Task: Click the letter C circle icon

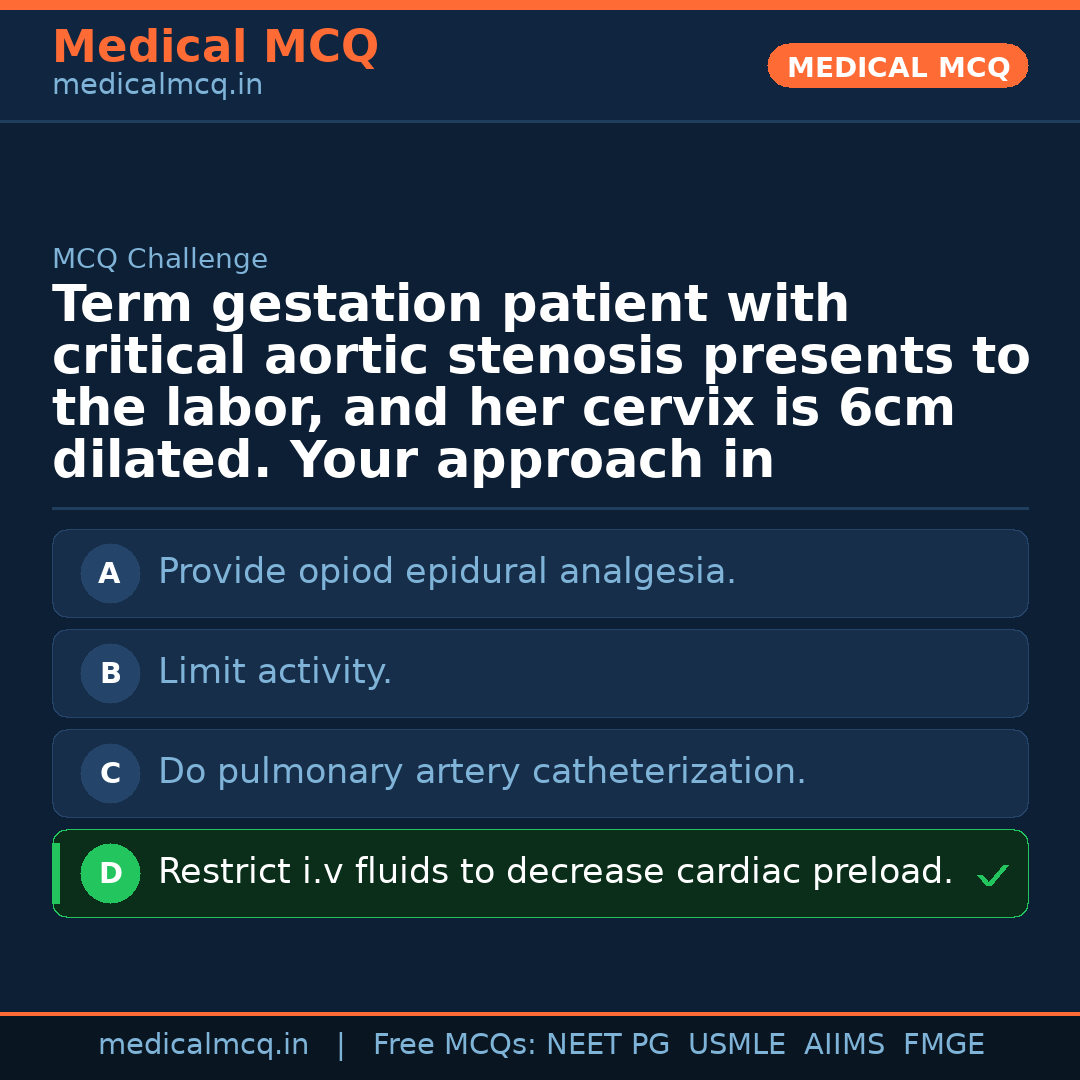Action: click(x=110, y=774)
